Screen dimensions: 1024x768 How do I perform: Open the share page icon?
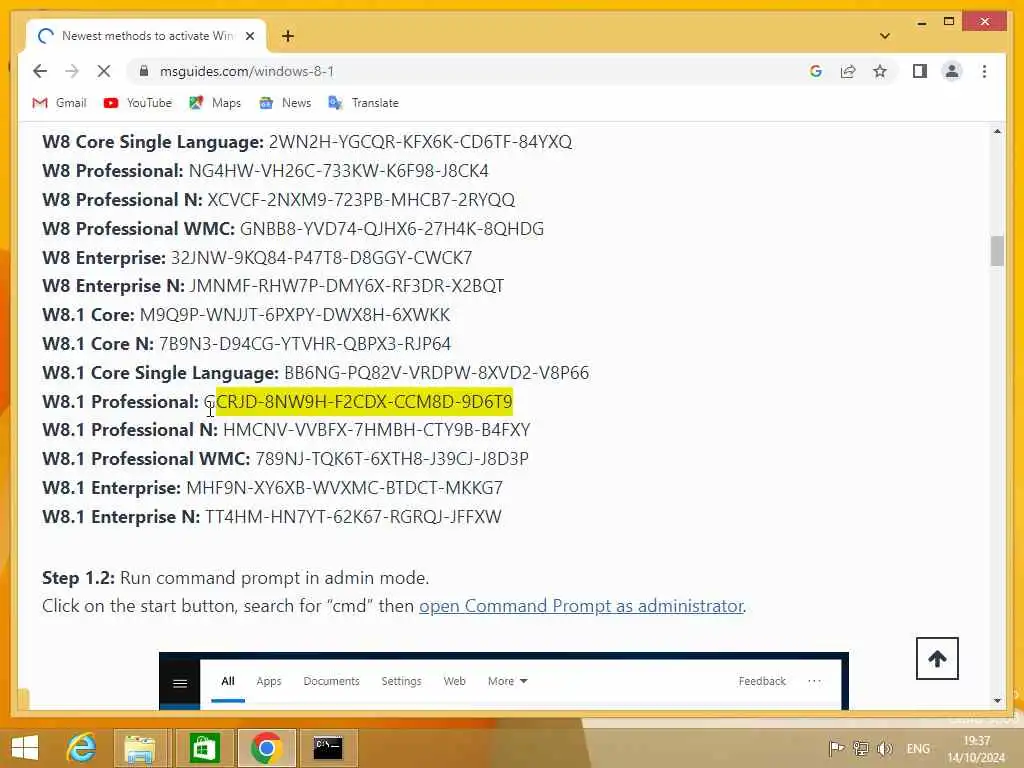coord(848,71)
